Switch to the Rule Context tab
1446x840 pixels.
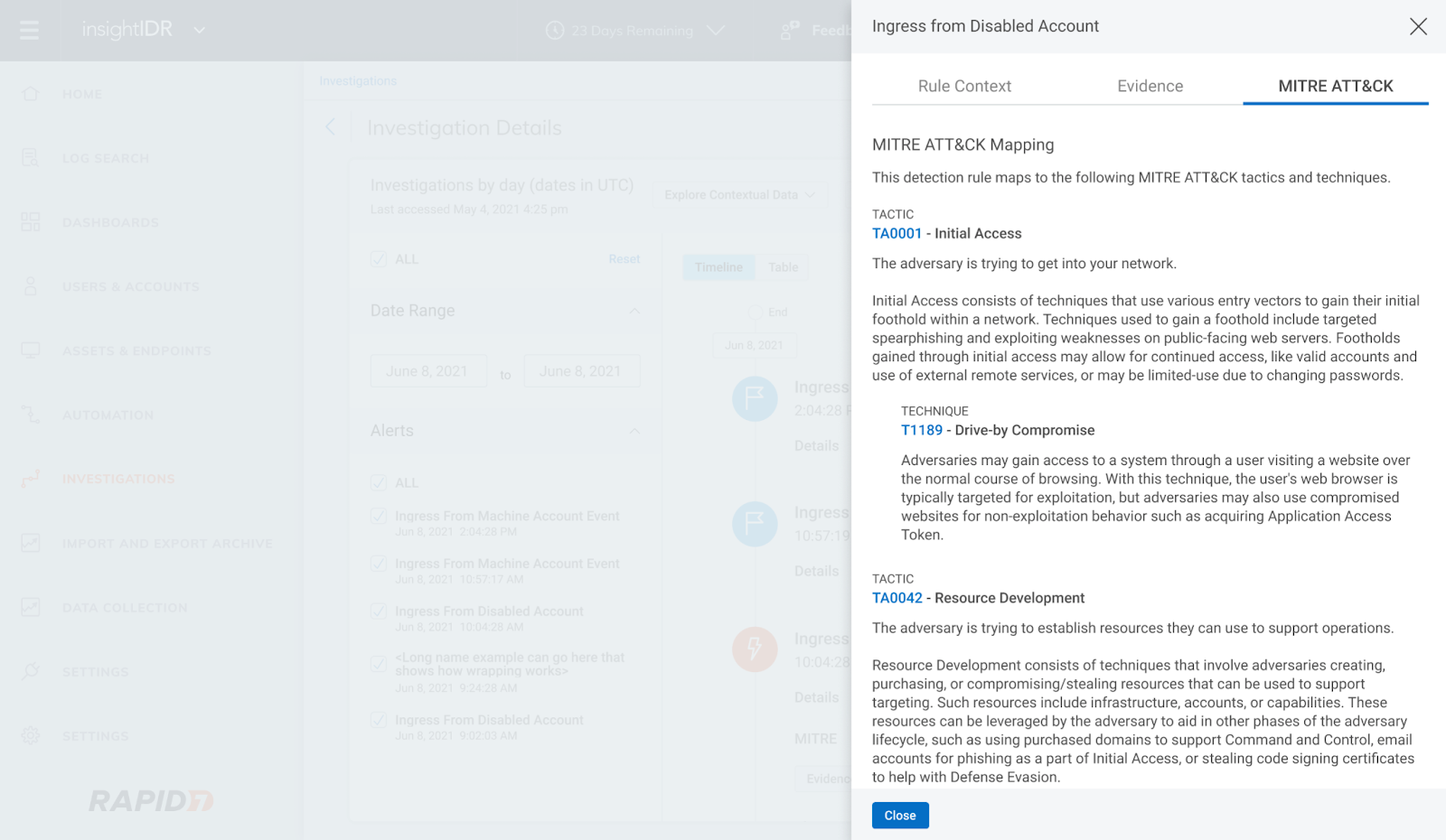pos(964,87)
